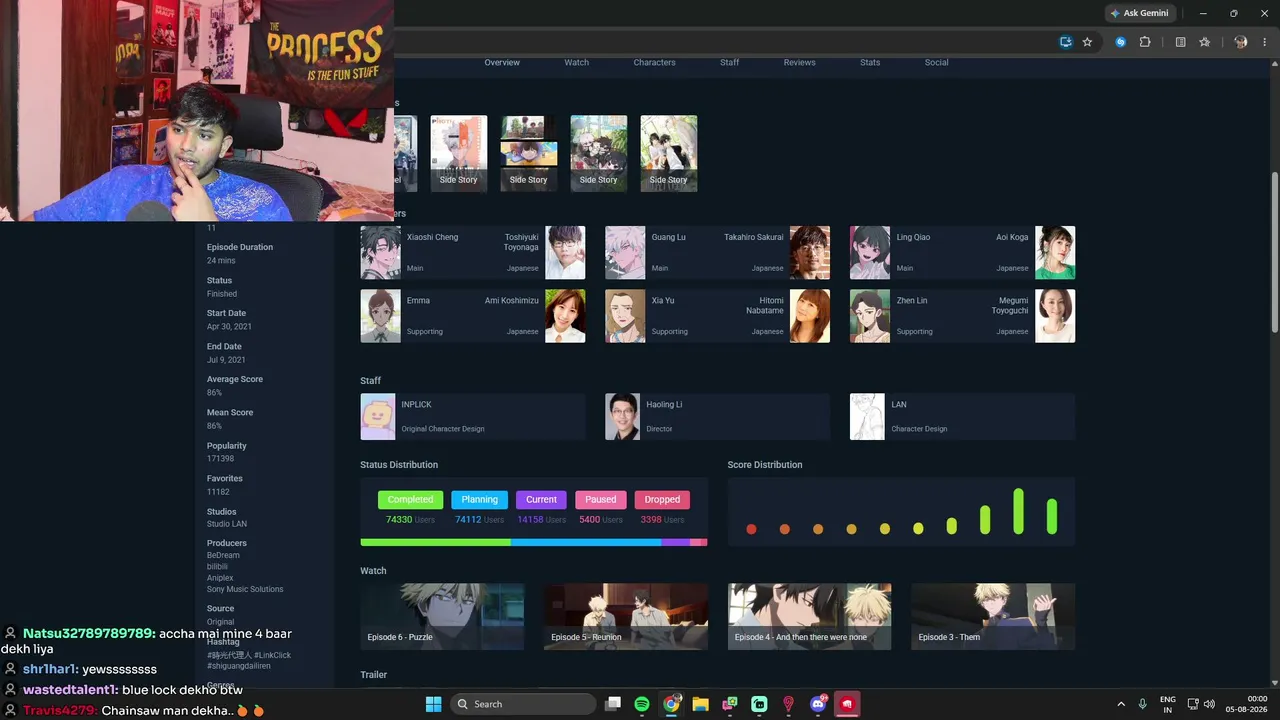
Task: Open the bookmarks list star icon
Action: click(x=1205, y=42)
